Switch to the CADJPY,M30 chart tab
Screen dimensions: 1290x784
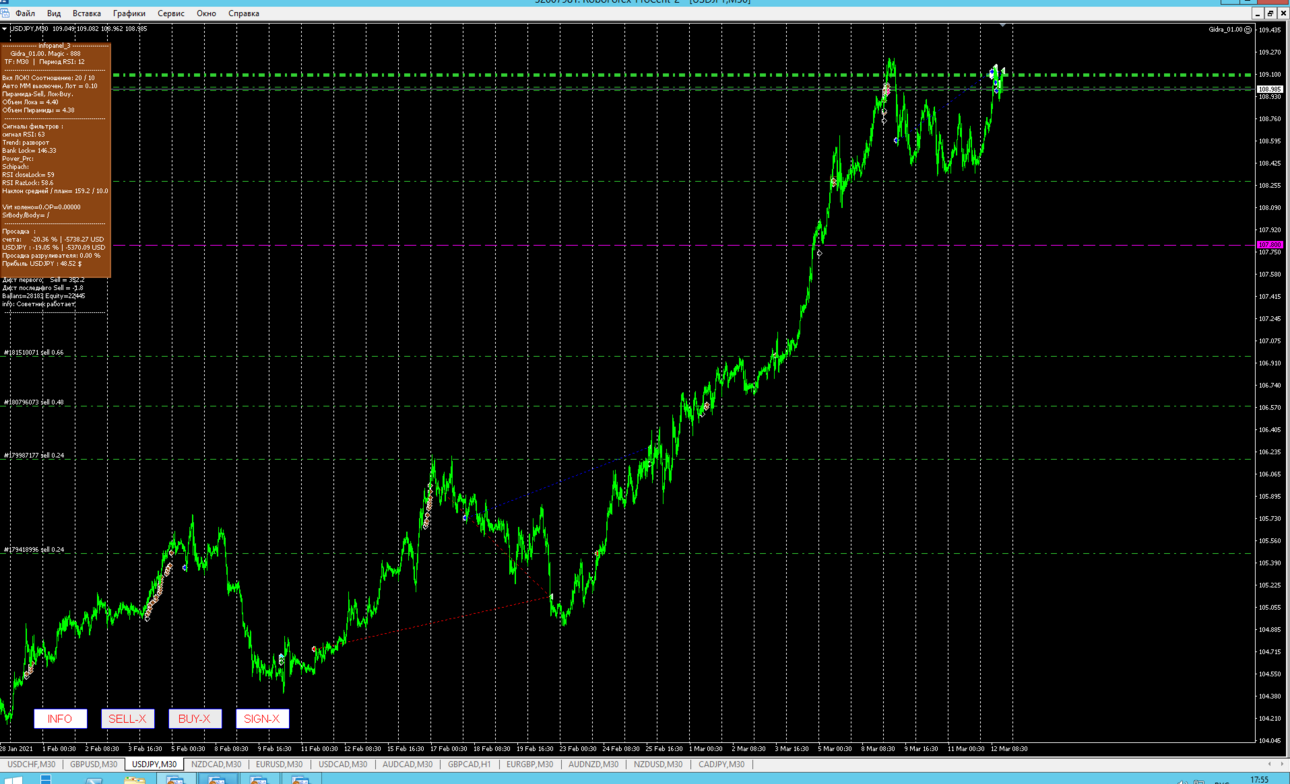point(722,765)
